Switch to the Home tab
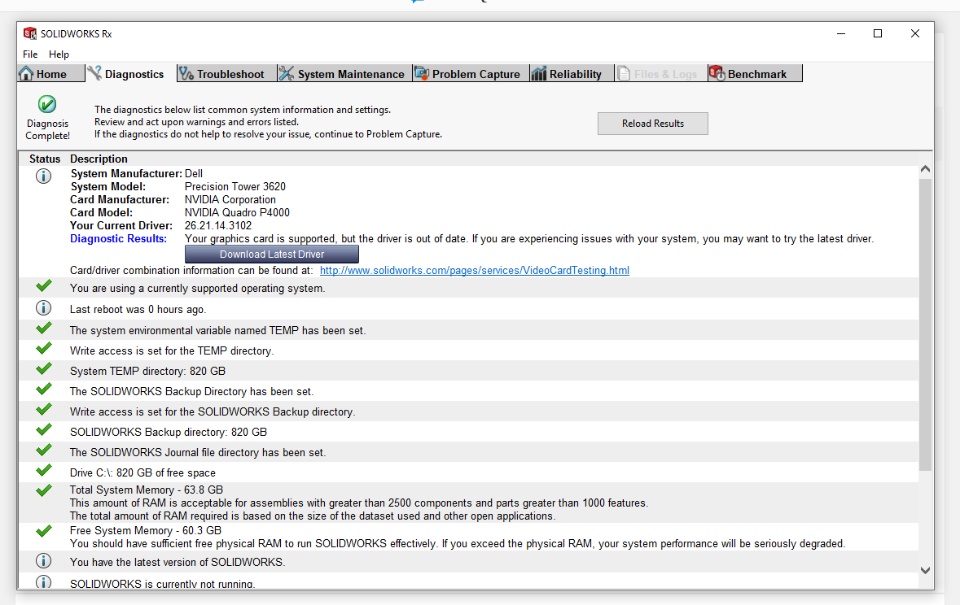Viewport: 960px width, 605px height. click(51, 73)
